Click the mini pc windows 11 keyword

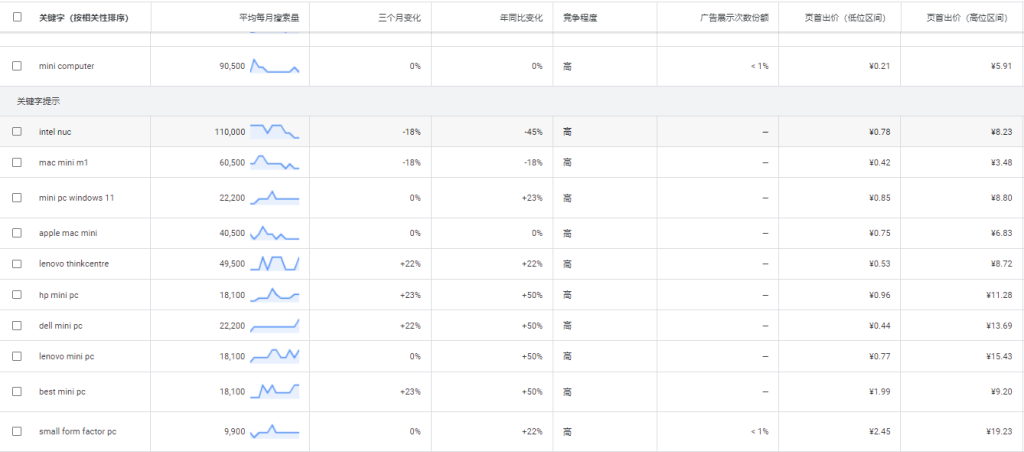[x=76, y=198]
